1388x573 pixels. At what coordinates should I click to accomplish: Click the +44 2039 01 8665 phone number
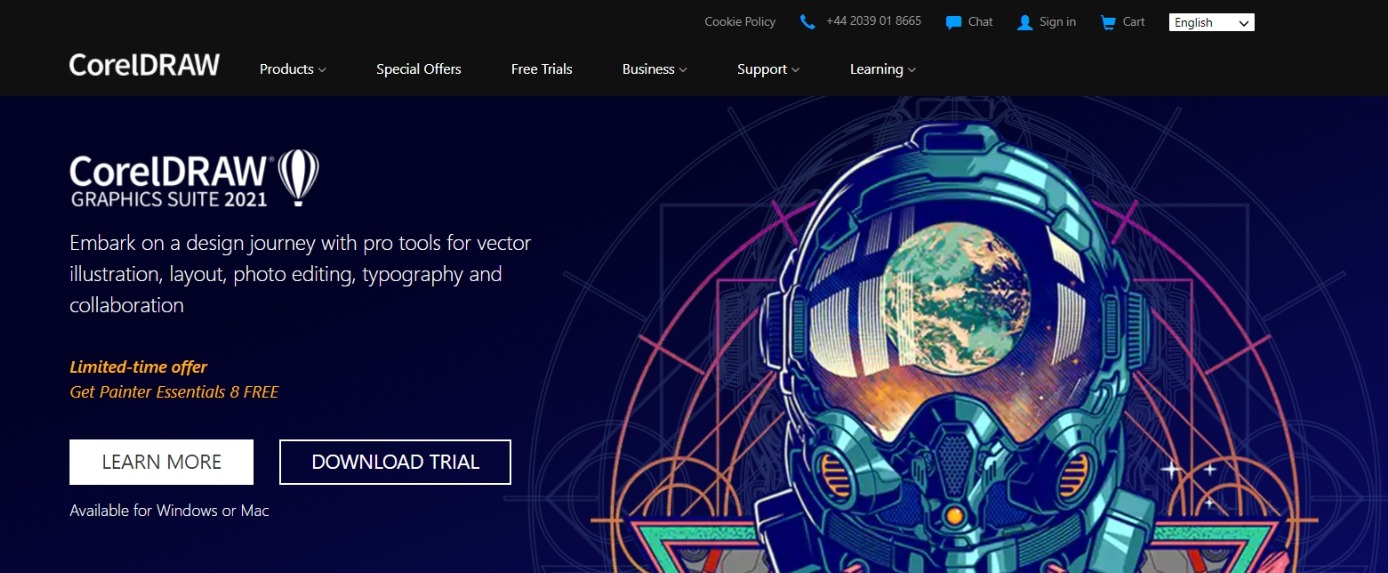[x=874, y=21]
